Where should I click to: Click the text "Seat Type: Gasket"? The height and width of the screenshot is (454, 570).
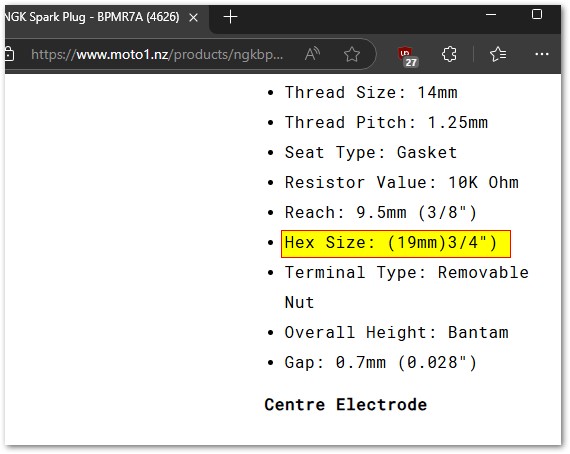pos(371,152)
